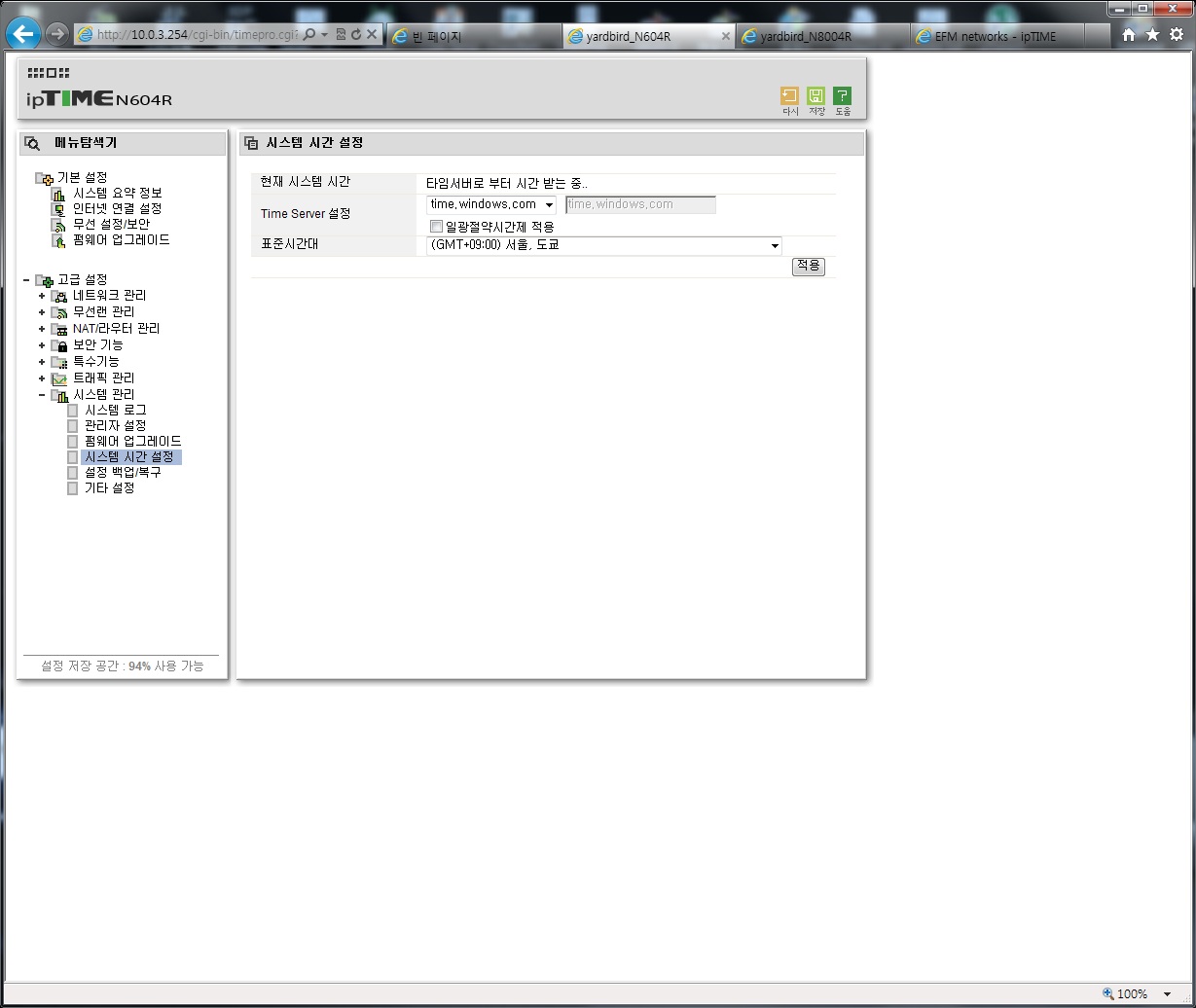Open 시스템 요약 정보 in the menu tree
Screen dimensions: 1196x1008
117,193
